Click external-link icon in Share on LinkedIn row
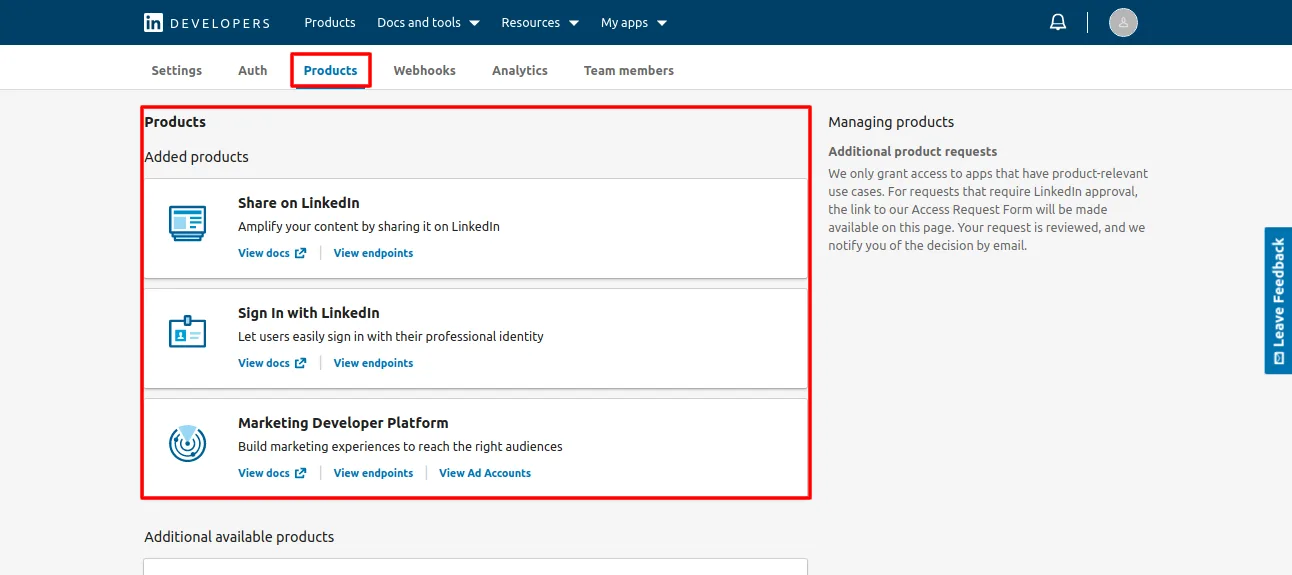Viewport: 1292px width, 575px height. (300, 253)
